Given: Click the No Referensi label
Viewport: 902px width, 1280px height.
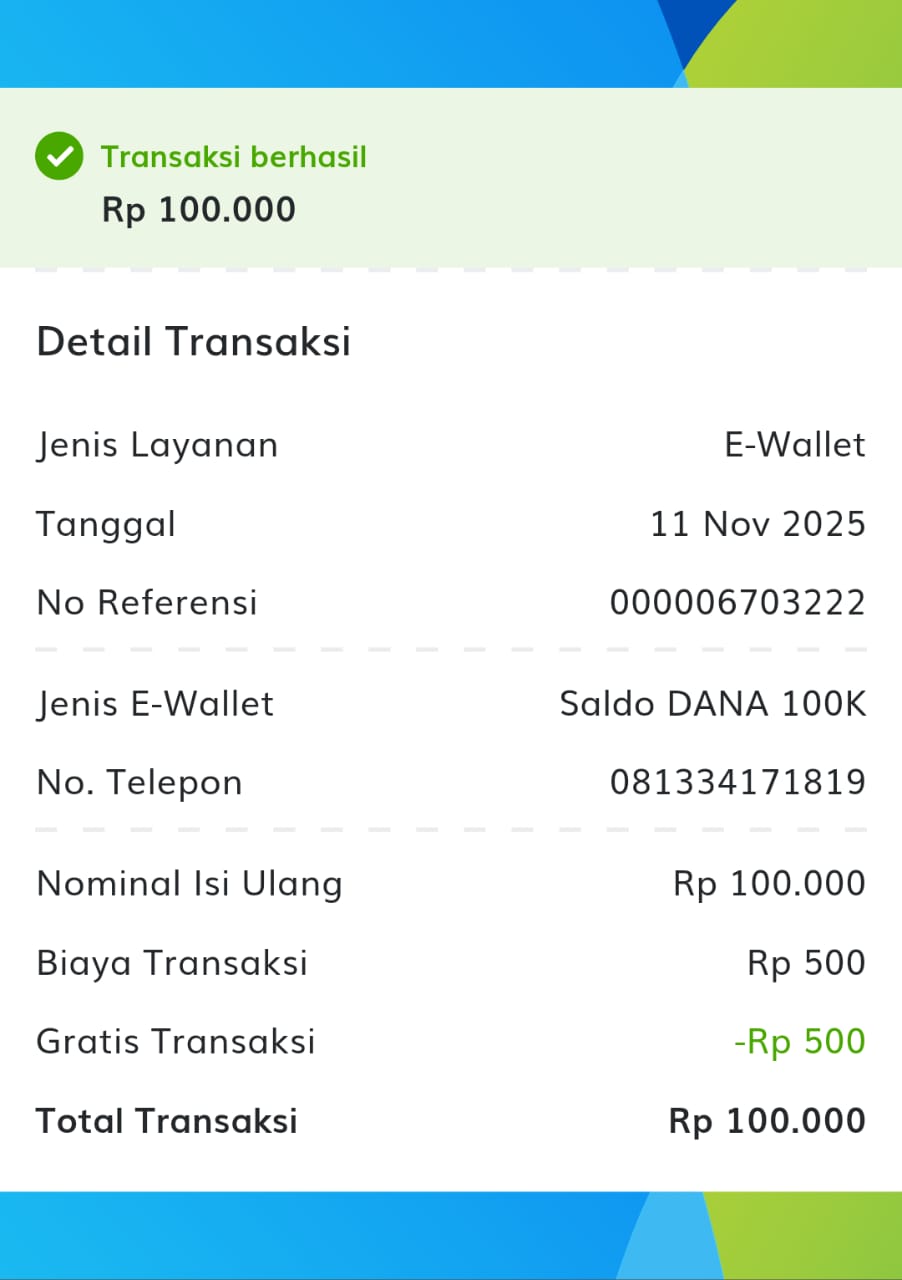Looking at the screenshot, I should [x=147, y=603].
